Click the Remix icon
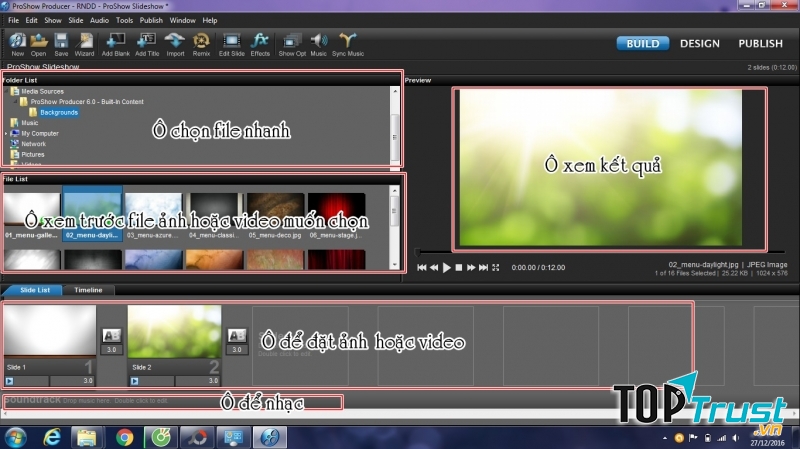This screenshot has height=449, width=800. click(202, 41)
